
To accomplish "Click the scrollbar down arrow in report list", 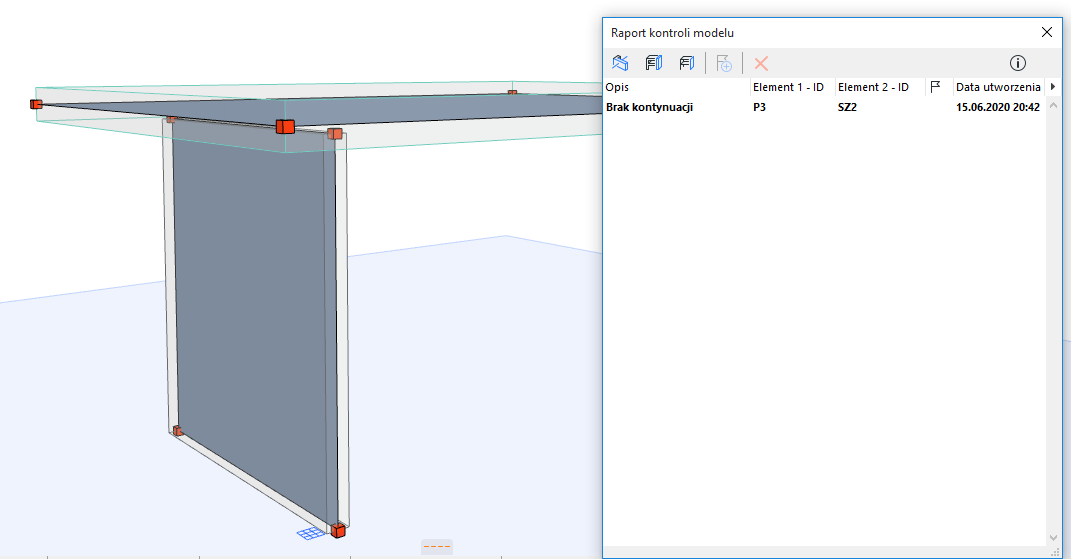I will coord(1053,538).
